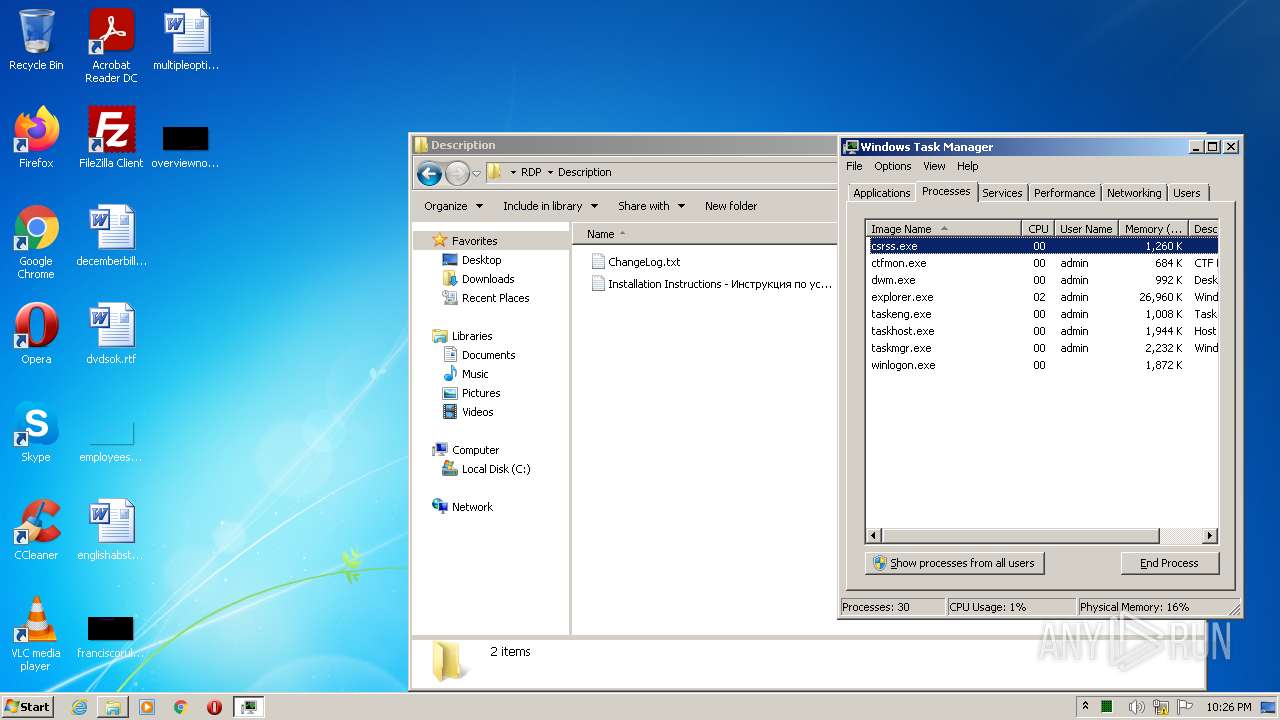Click the End Process button
Viewport: 1280px width, 720px height.
pyautogui.click(x=1169, y=563)
